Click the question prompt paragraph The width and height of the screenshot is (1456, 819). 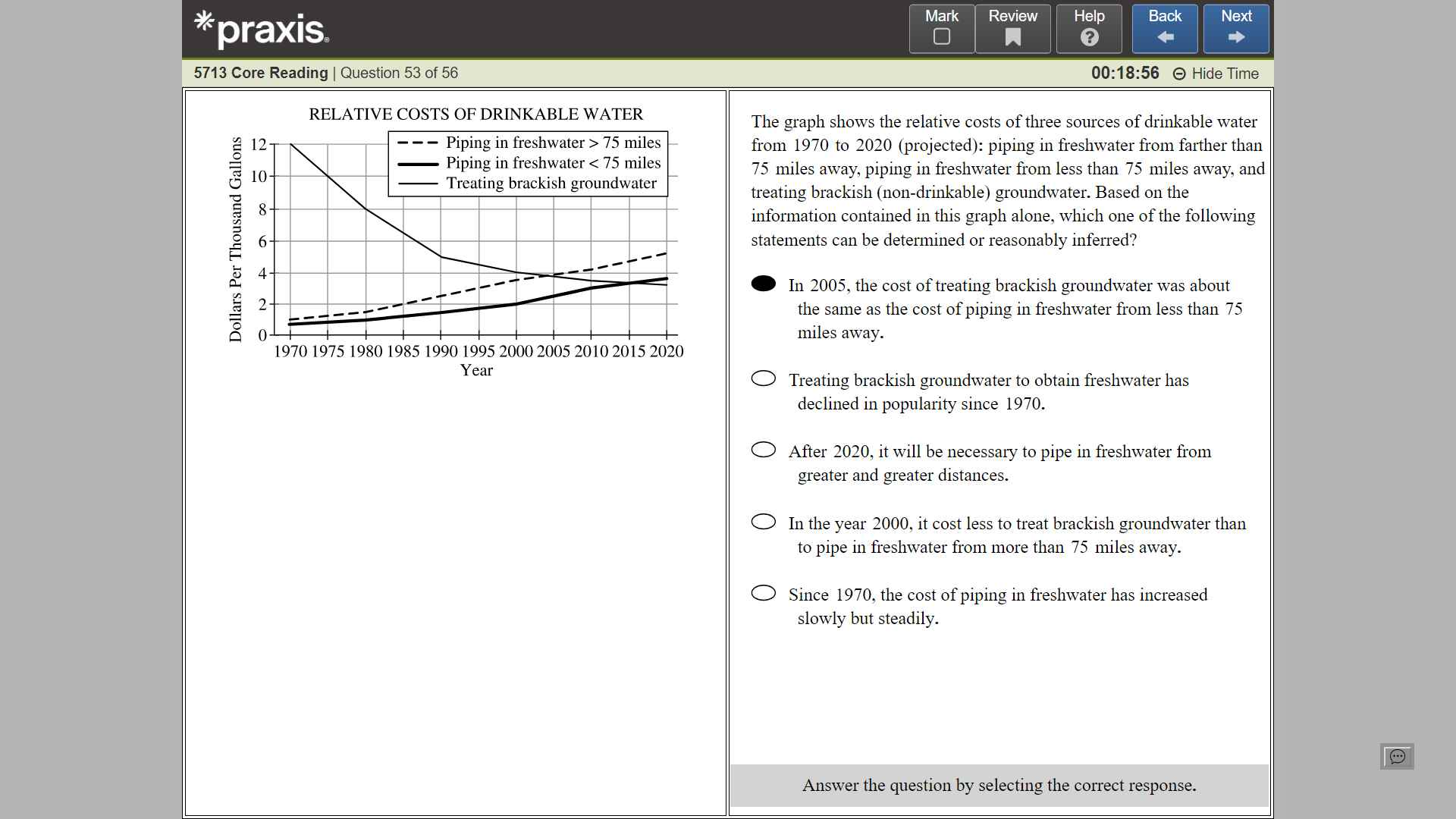(1008, 180)
